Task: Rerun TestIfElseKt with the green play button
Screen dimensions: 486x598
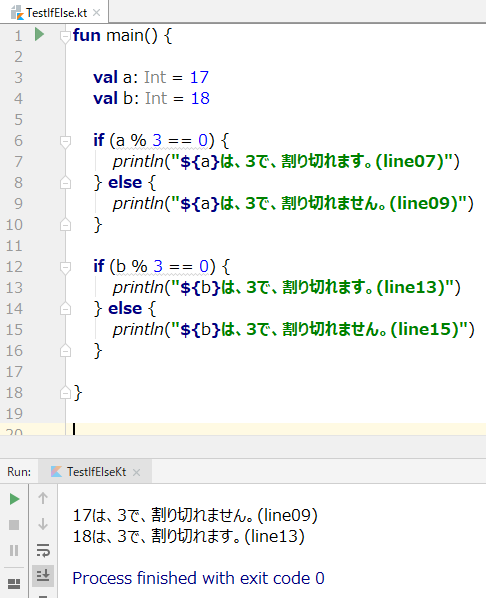Action: tap(14, 499)
